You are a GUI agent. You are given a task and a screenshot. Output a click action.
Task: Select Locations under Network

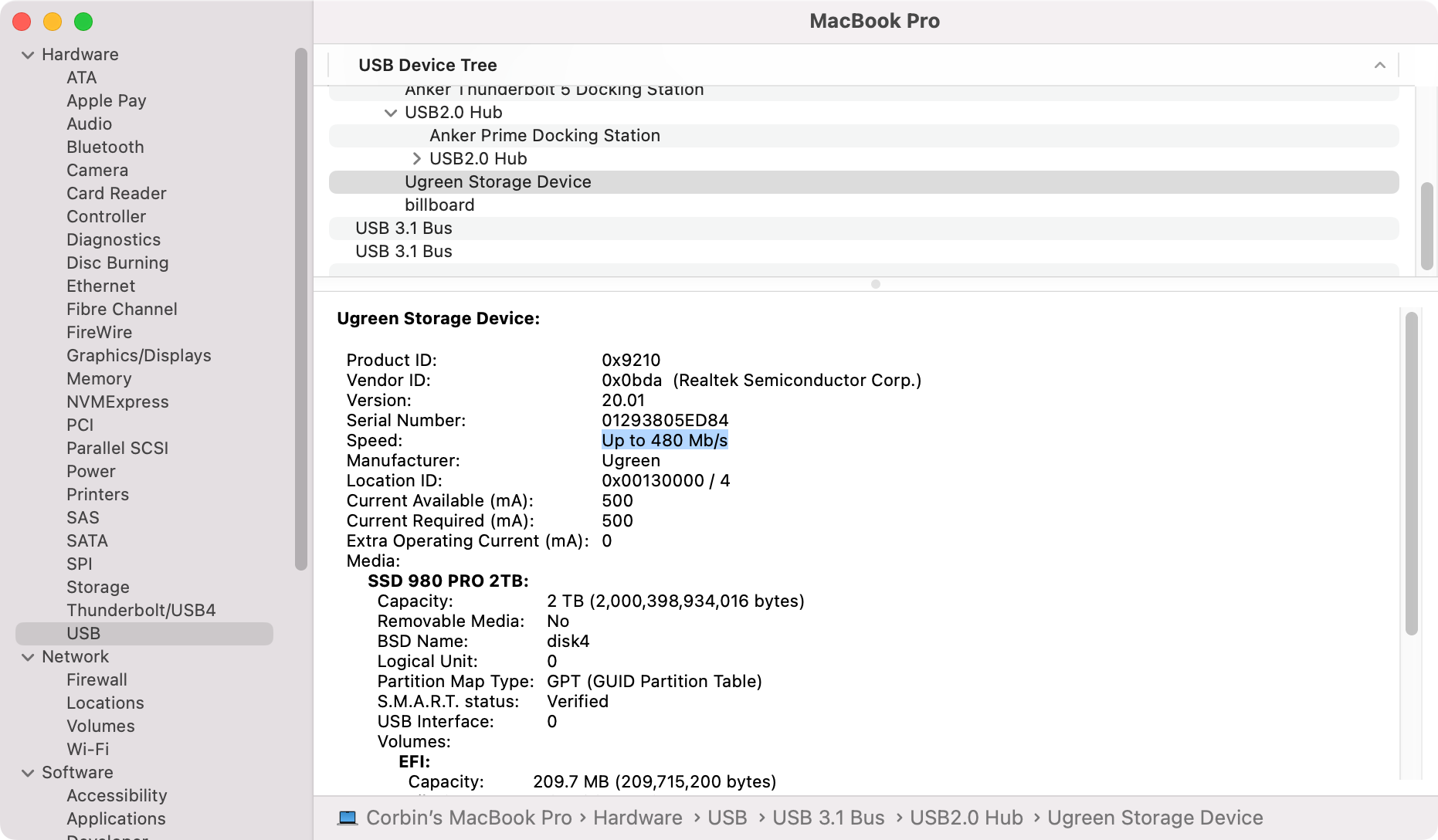pyautogui.click(x=106, y=703)
